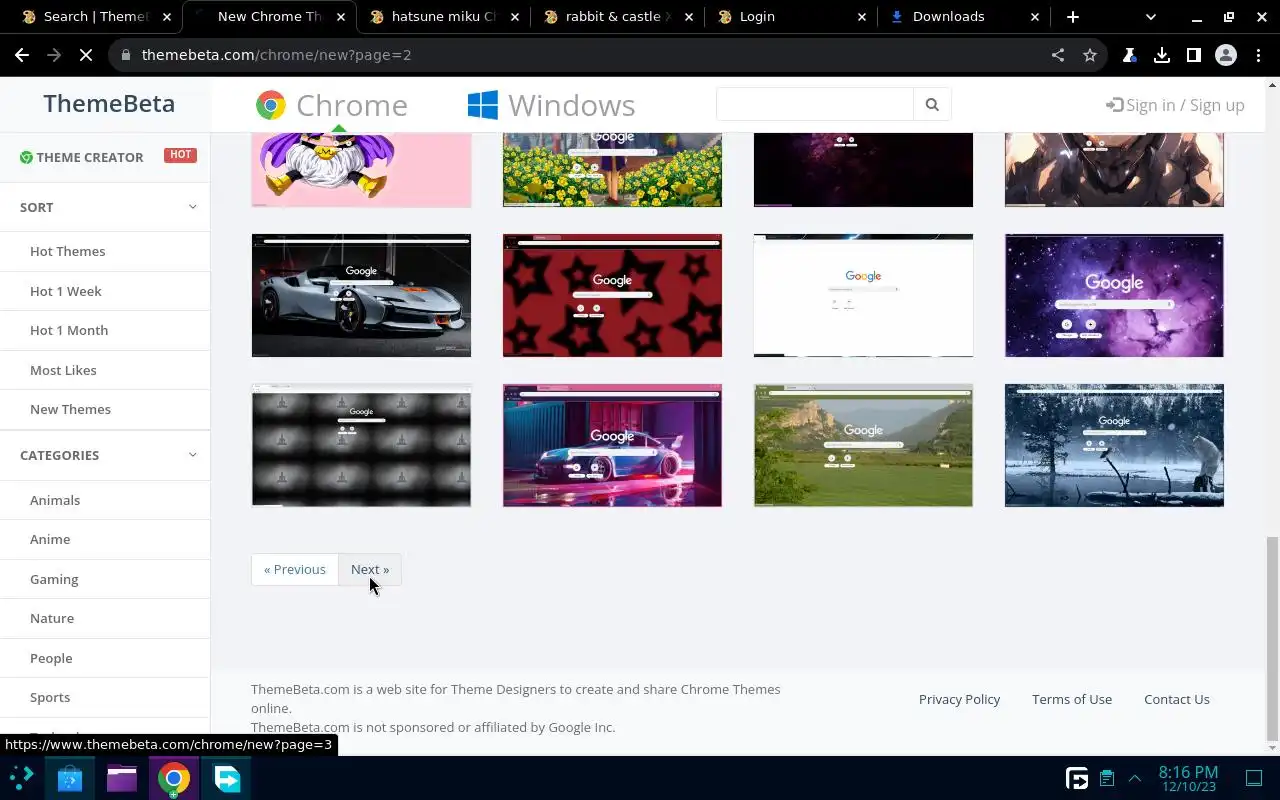Close the Downloads tab
Viewport: 1280px width, 800px height.
tap(1035, 17)
